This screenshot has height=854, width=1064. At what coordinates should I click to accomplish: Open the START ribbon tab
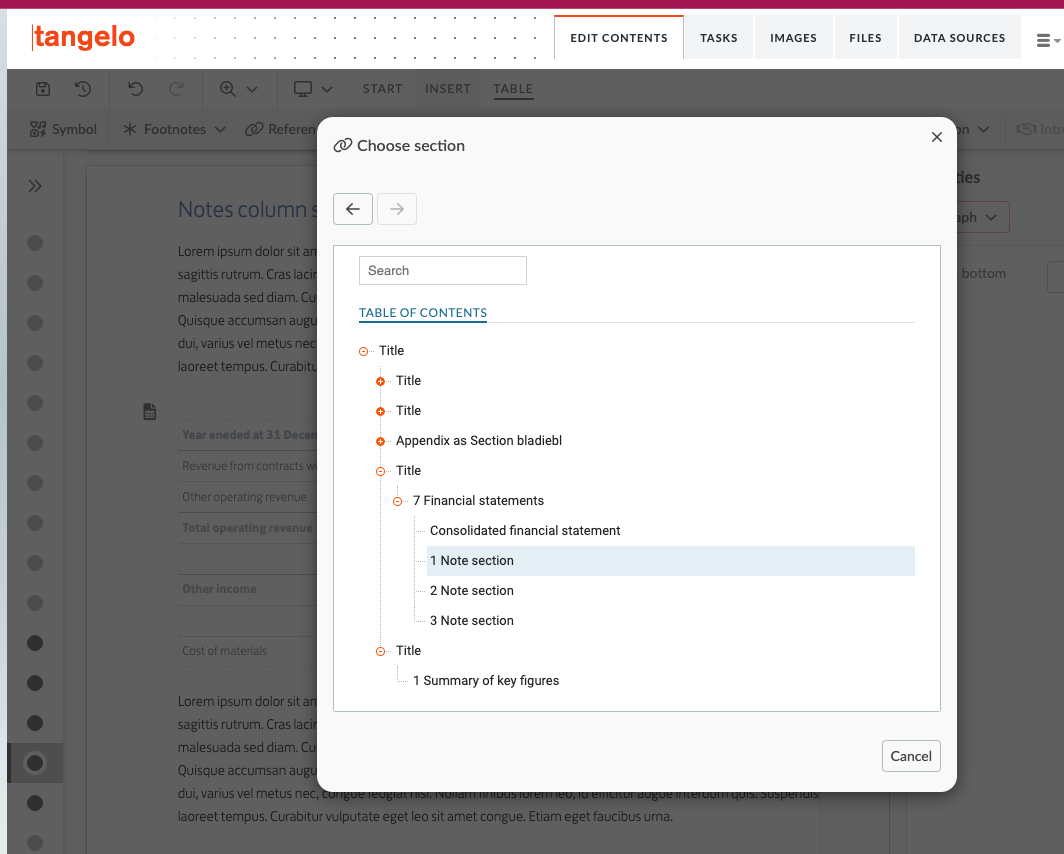click(x=382, y=89)
